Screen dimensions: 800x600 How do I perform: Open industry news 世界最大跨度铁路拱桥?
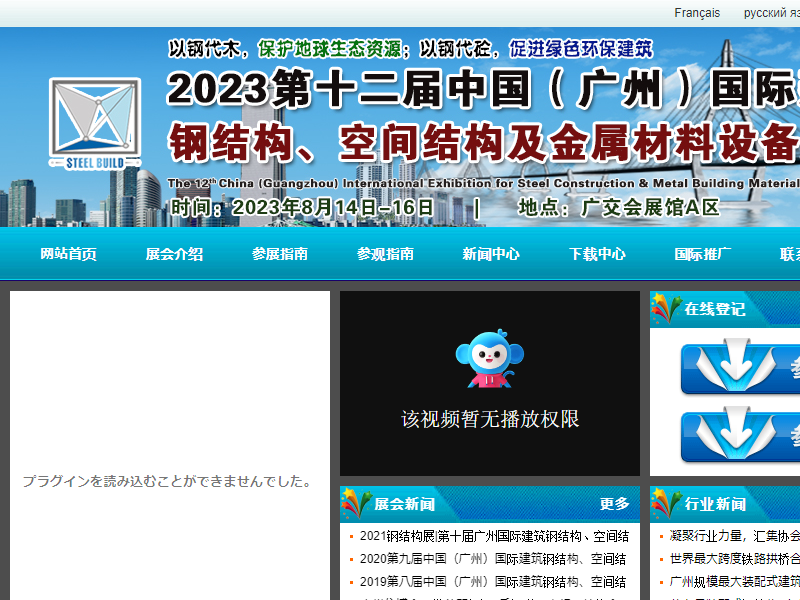click(x=735, y=559)
